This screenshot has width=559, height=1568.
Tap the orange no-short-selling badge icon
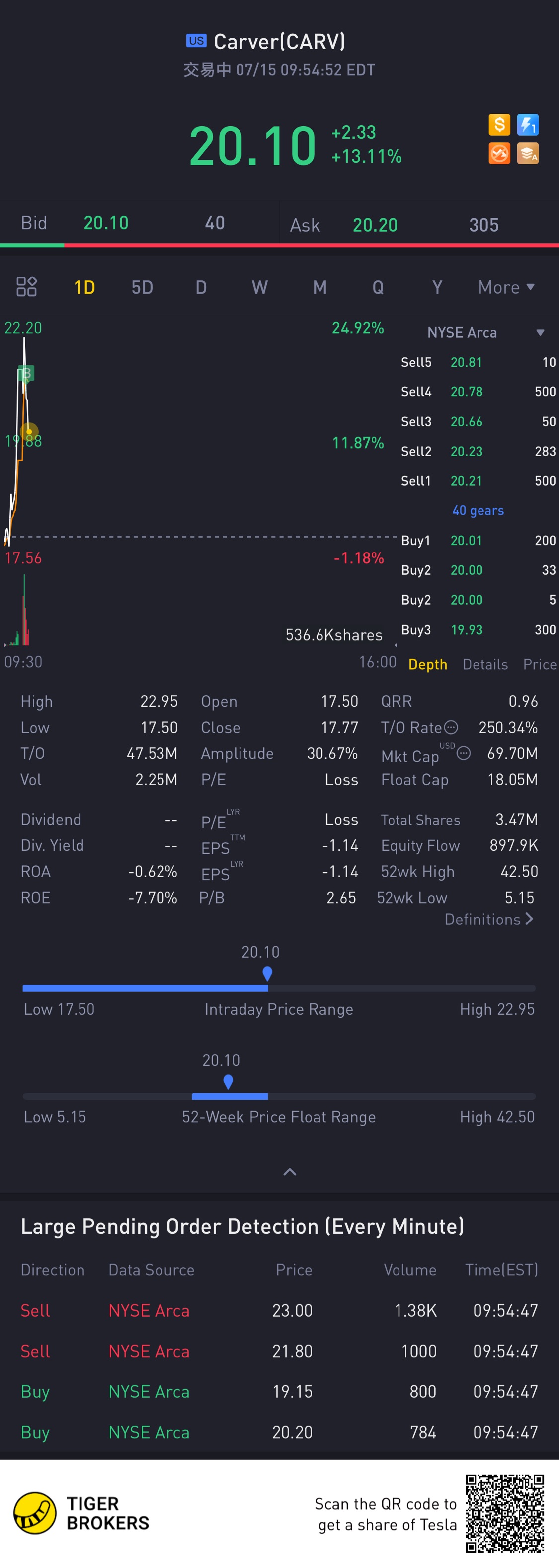[499, 153]
